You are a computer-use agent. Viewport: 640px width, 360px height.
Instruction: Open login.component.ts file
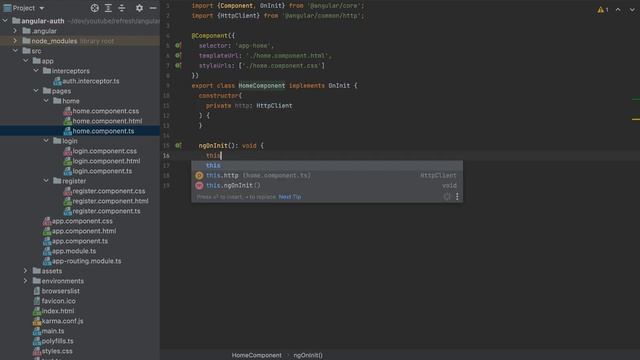102,171
